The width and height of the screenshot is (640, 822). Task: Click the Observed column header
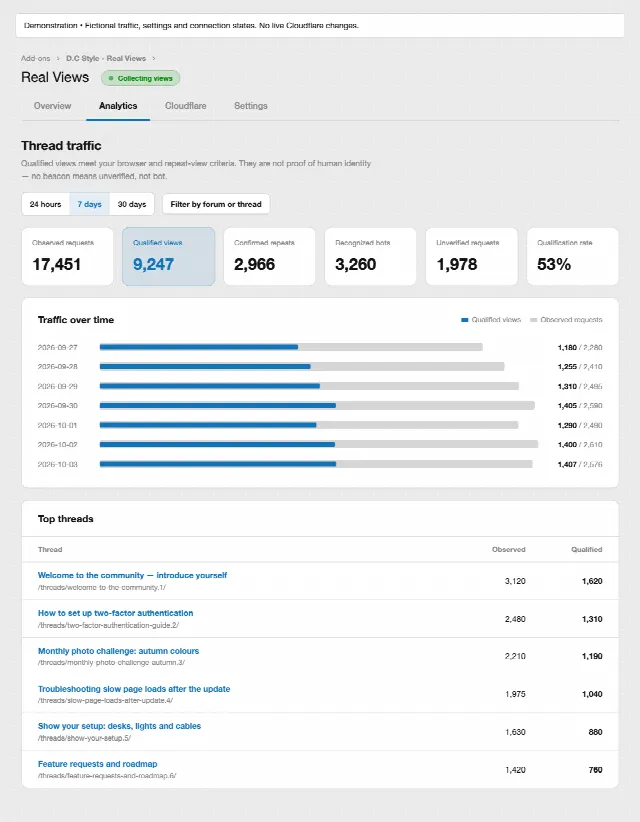pyautogui.click(x=508, y=549)
